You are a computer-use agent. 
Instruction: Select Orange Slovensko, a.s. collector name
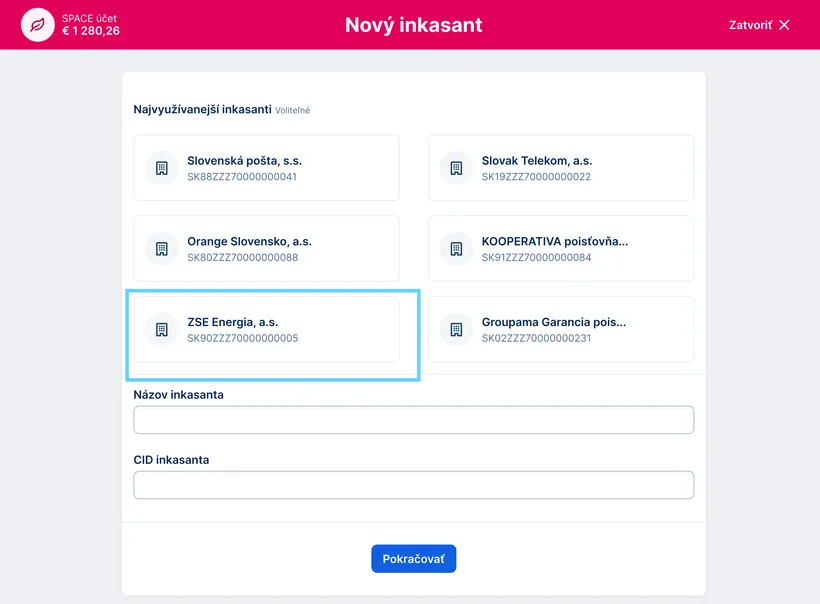[249, 241]
